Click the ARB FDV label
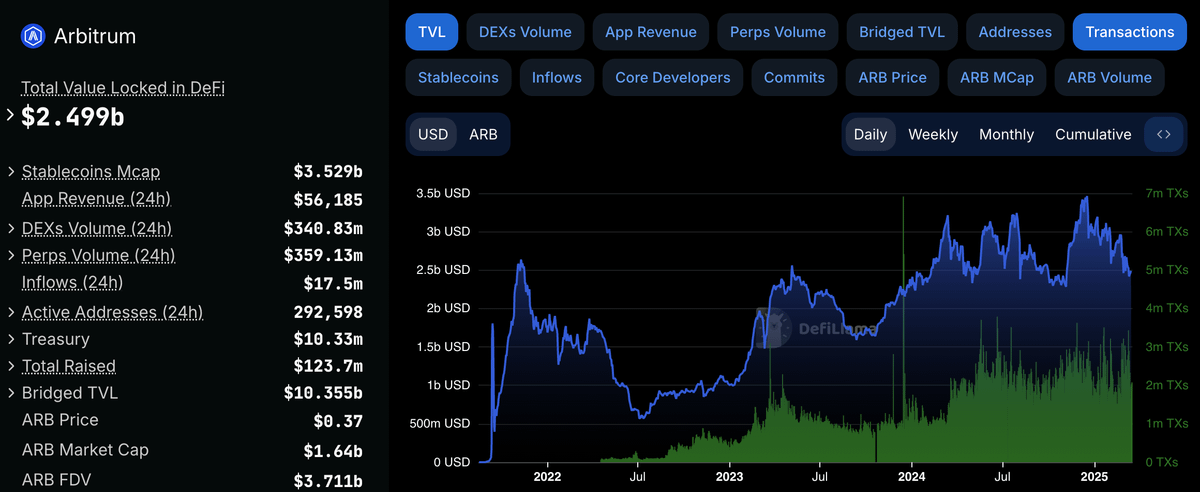This screenshot has width=1200, height=492. [56, 480]
